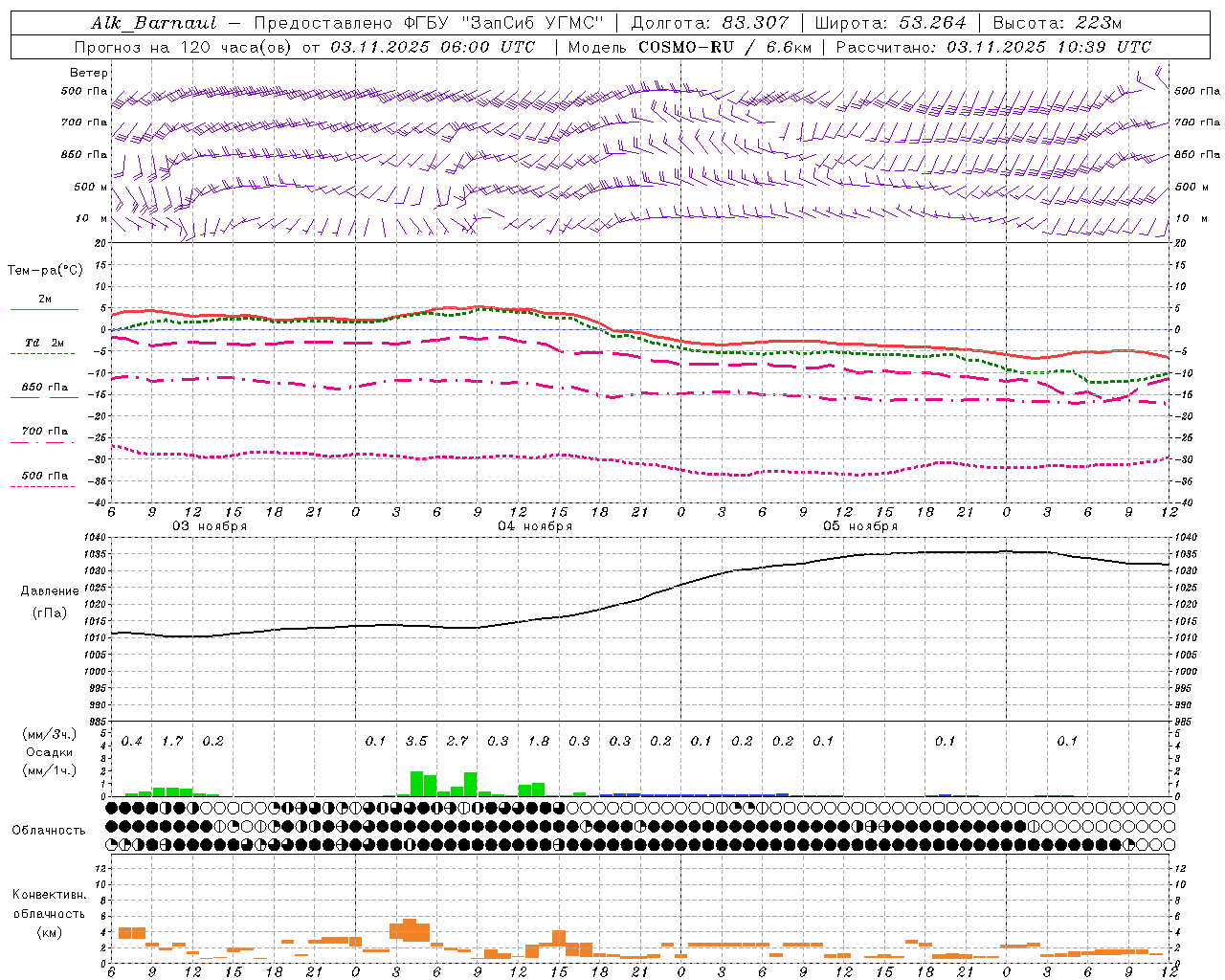Image resolution: width=1225 pixels, height=980 pixels.
Task: Click the 10 м wind level label on right
Action: click(1191, 218)
